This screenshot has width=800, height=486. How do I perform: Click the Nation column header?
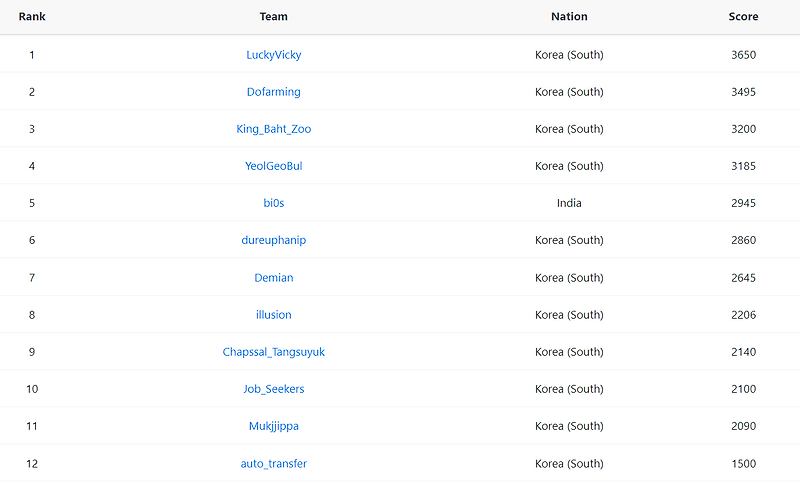point(569,17)
